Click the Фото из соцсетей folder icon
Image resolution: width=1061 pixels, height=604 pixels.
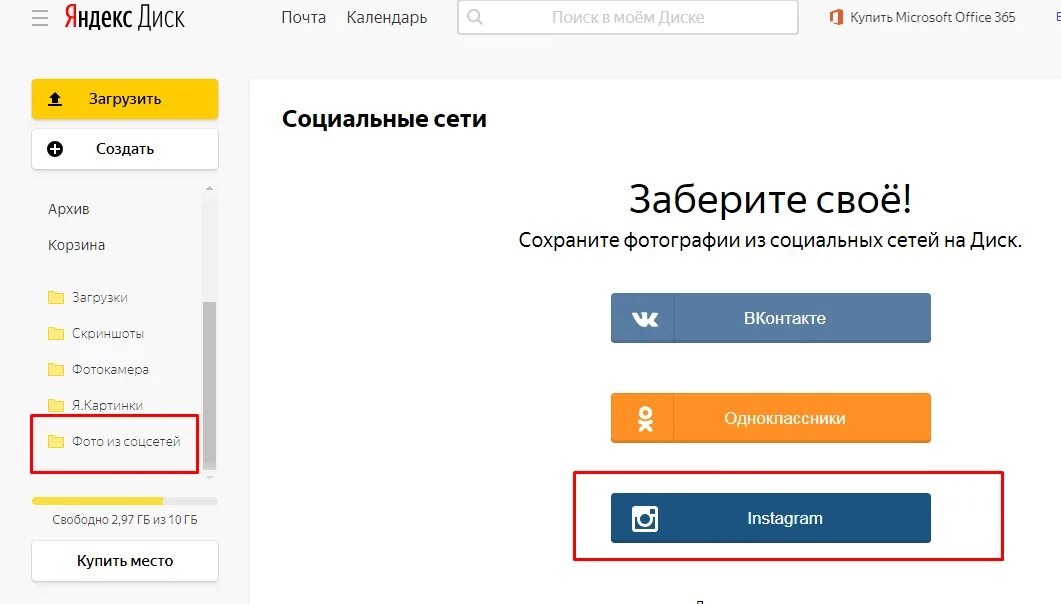coord(56,442)
